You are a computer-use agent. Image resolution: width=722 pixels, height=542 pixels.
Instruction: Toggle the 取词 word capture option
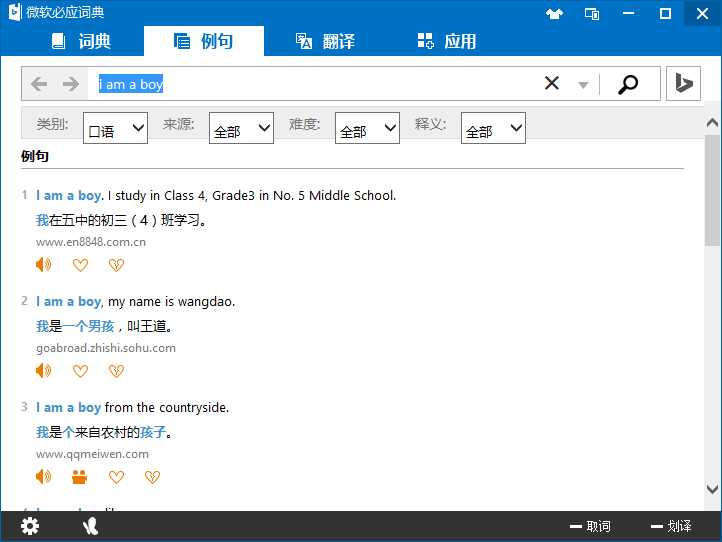click(590, 526)
